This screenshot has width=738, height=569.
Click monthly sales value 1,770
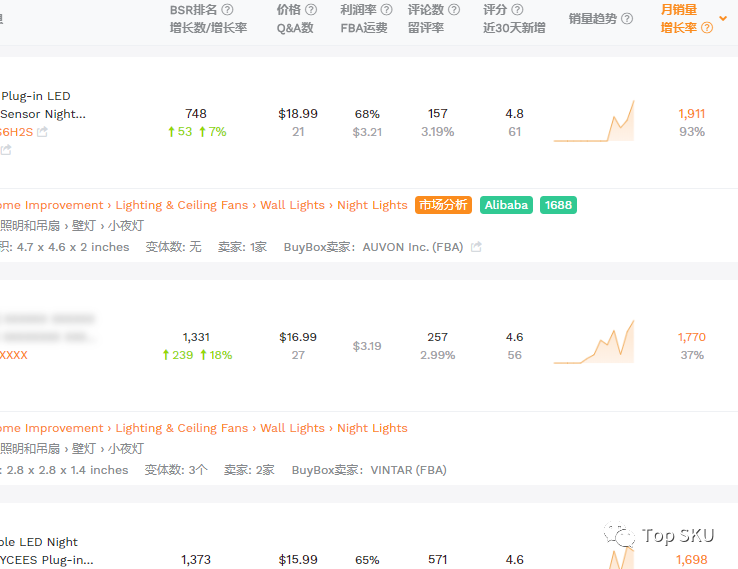click(691, 337)
